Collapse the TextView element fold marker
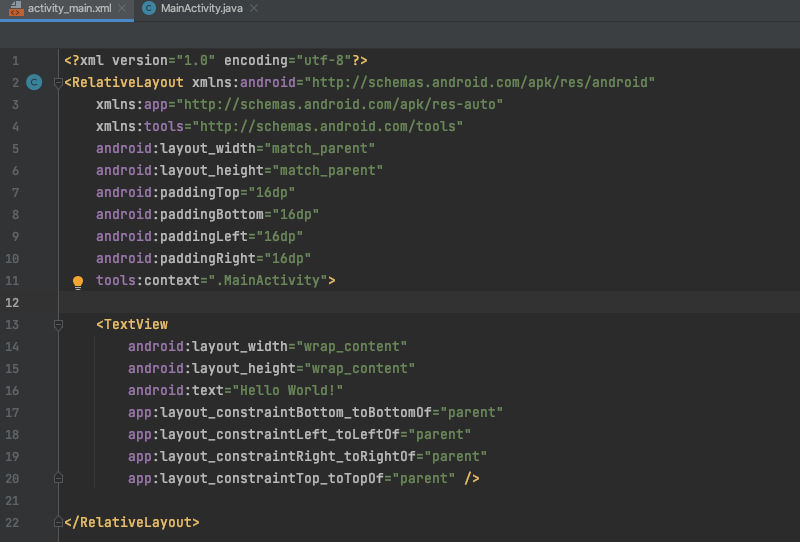 [x=58, y=324]
